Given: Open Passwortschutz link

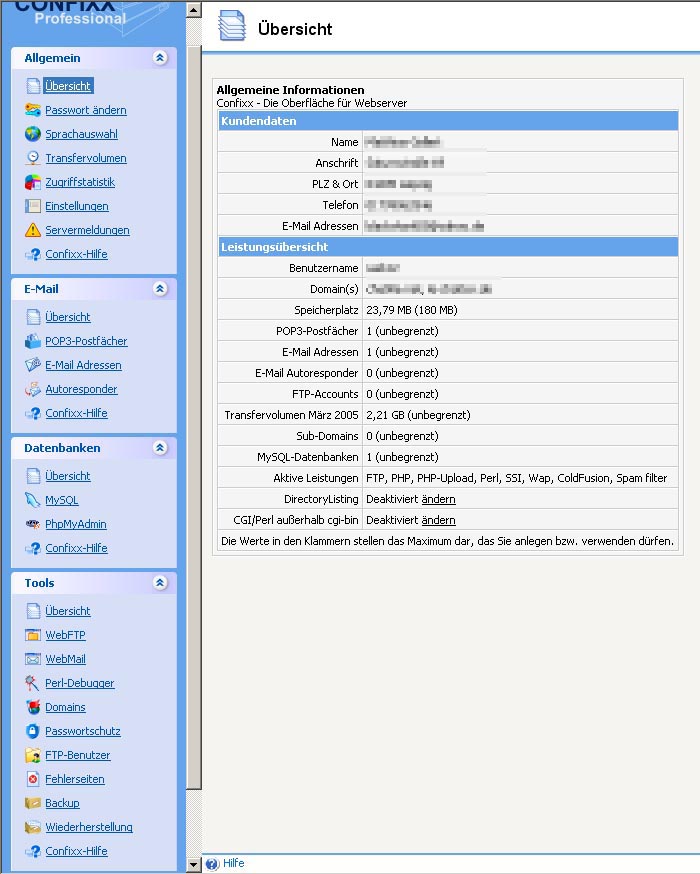Looking at the screenshot, I should pyautogui.click(x=83, y=731).
